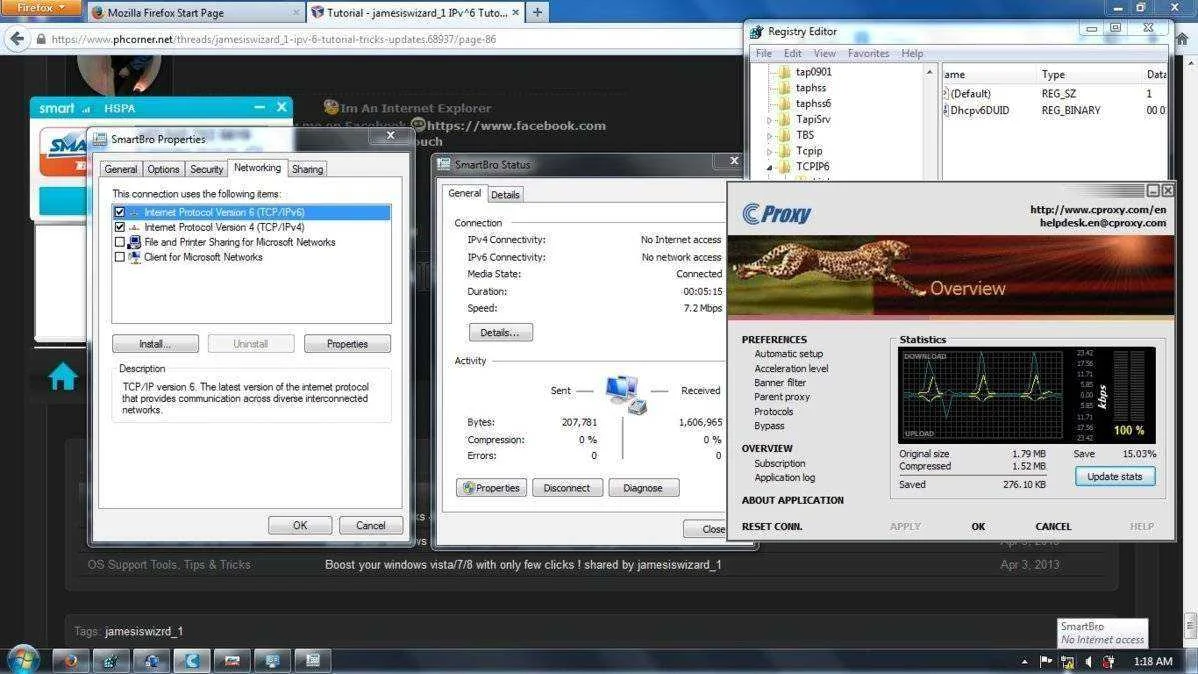Click the Firefox taskbar icon
The width and height of the screenshot is (1198, 674).
(70, 661)
